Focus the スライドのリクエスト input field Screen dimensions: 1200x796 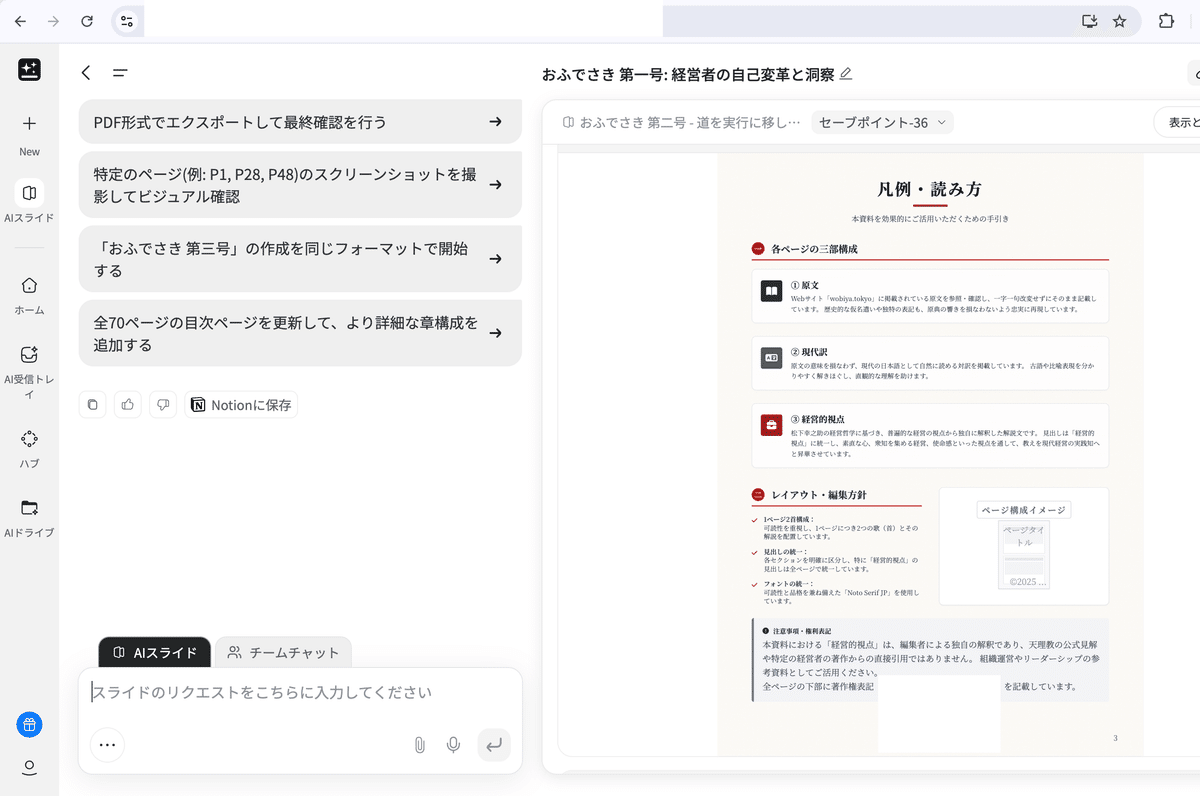coord(300,692)
